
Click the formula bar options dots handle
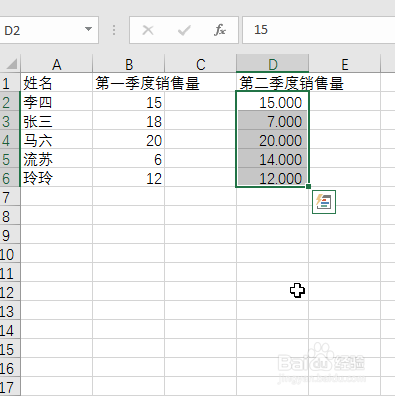tap(114, 30)
